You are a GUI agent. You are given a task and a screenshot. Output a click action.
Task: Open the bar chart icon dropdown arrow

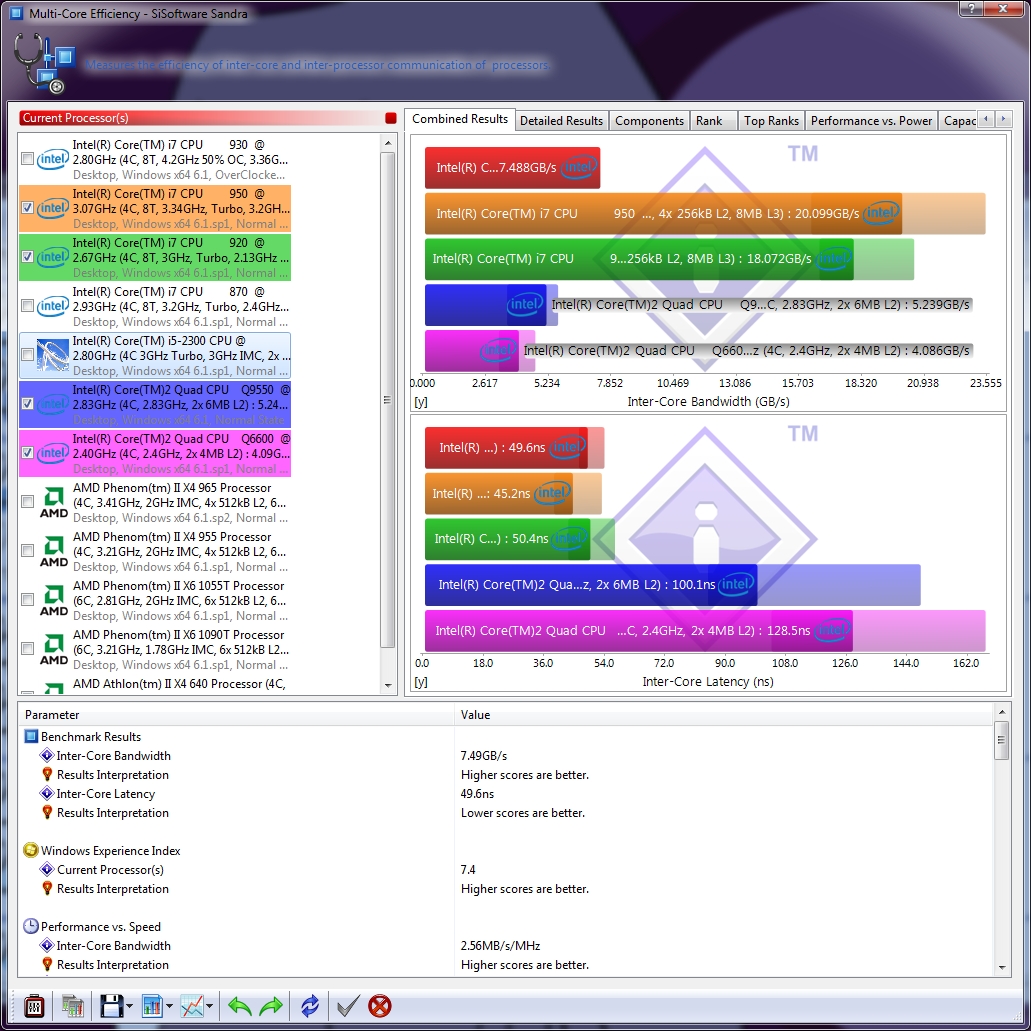coord(170,1006)
